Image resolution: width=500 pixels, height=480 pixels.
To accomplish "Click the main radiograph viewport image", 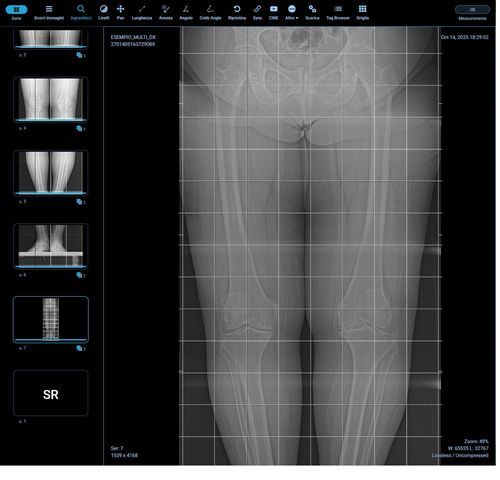I will tap(310, 246).
